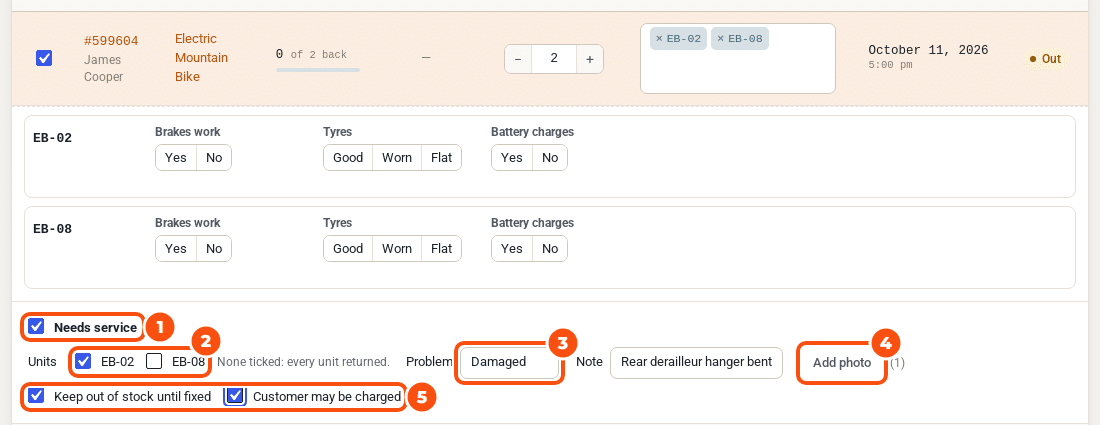Click the date October 11, 2026

(x=928, y=50)
